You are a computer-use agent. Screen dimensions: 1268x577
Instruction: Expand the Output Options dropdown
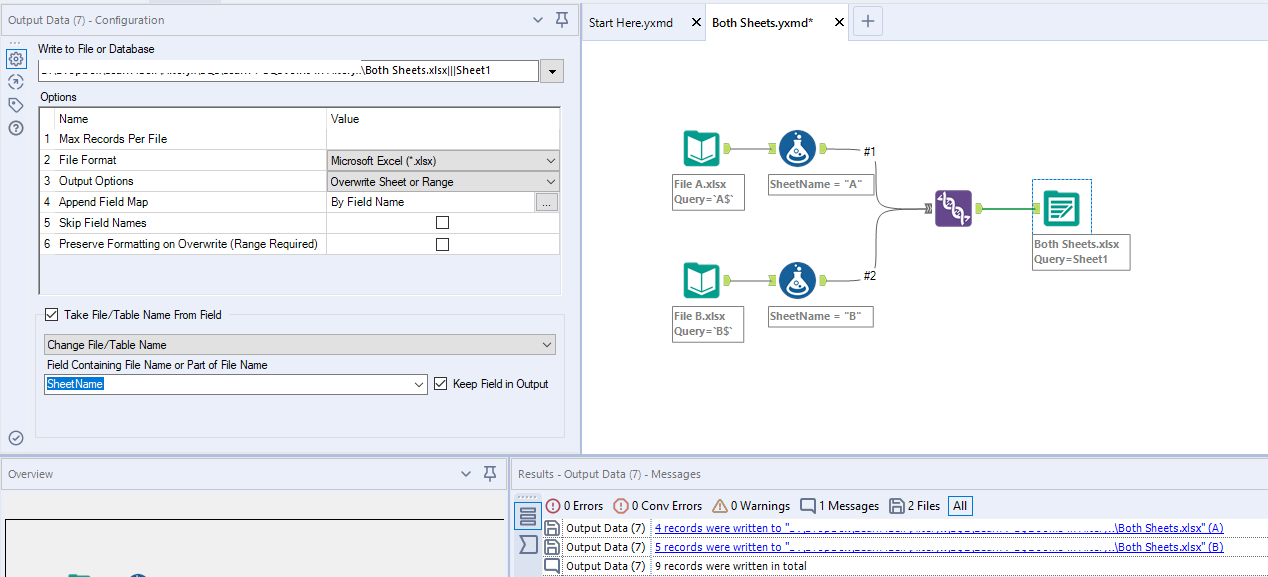pos(444,182)
